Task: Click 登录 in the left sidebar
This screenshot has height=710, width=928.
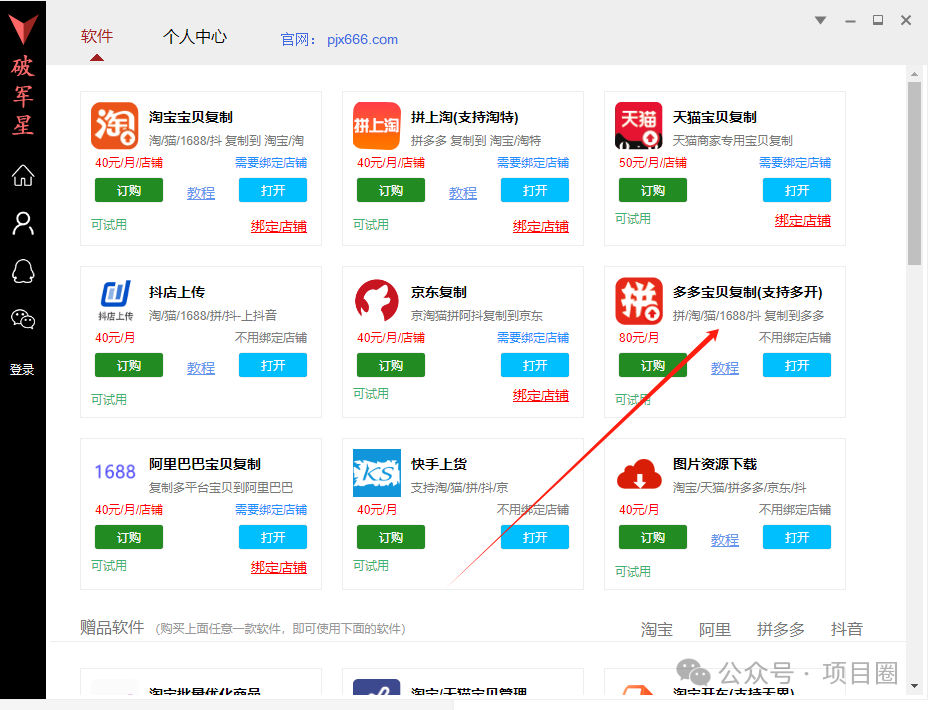Action: pos(22,369)
